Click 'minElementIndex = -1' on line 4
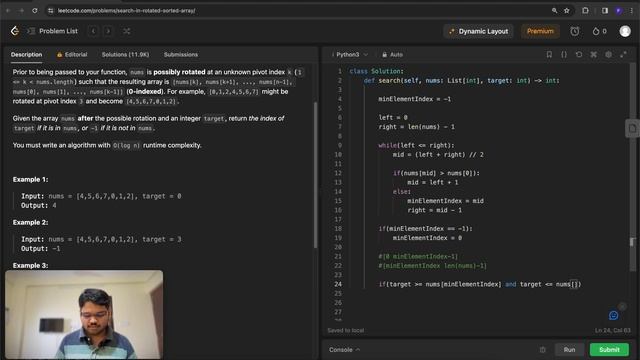Image resolution: width=640 pixels, height=360 pixels. (415, 99)
